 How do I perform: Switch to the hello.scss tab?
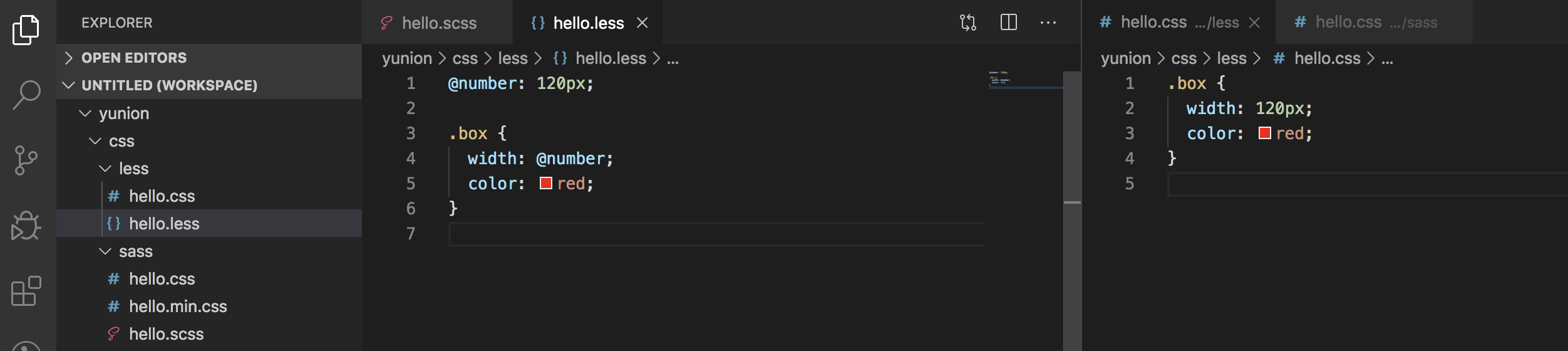(438, 23)
